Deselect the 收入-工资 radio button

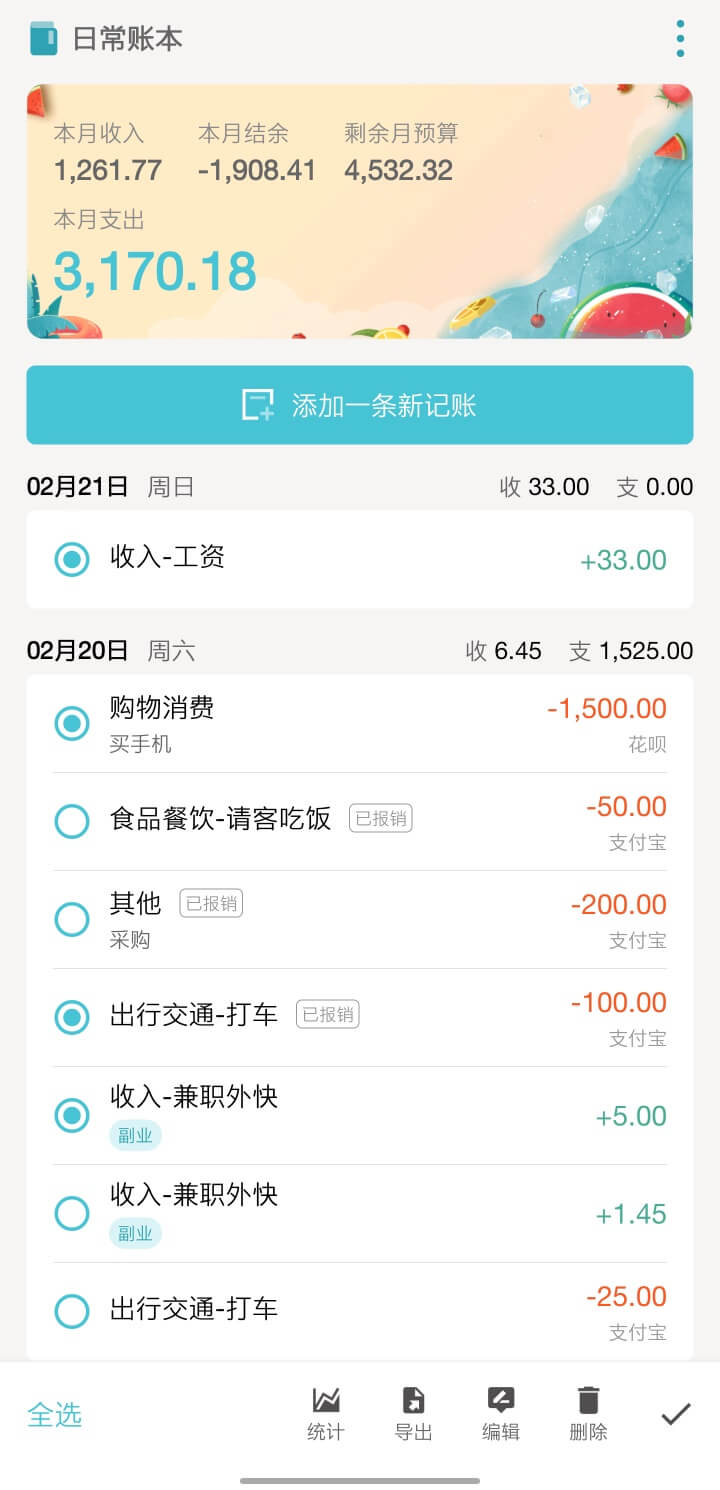click(x=72, y=559)
